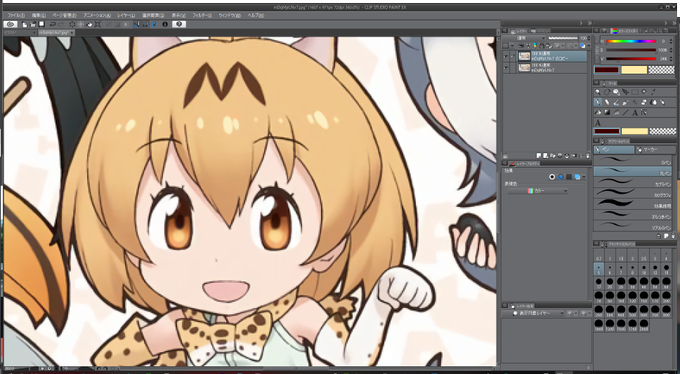Open the フィルター menu

point(202,15)
